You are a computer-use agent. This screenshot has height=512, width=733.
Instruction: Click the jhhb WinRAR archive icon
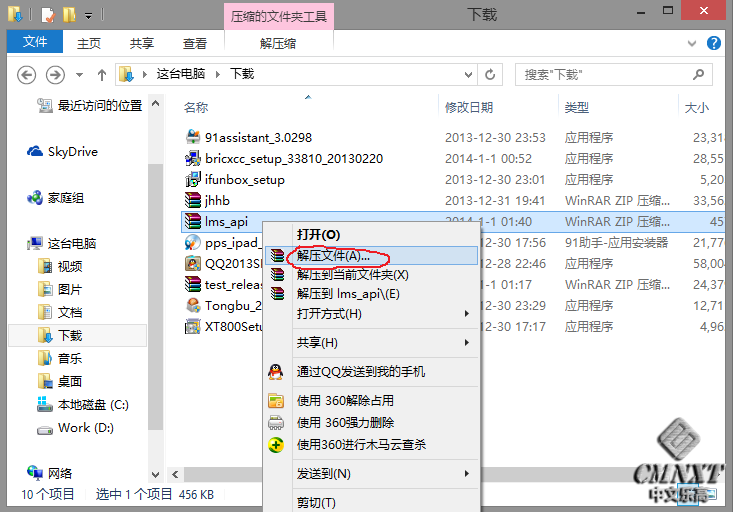193,200
